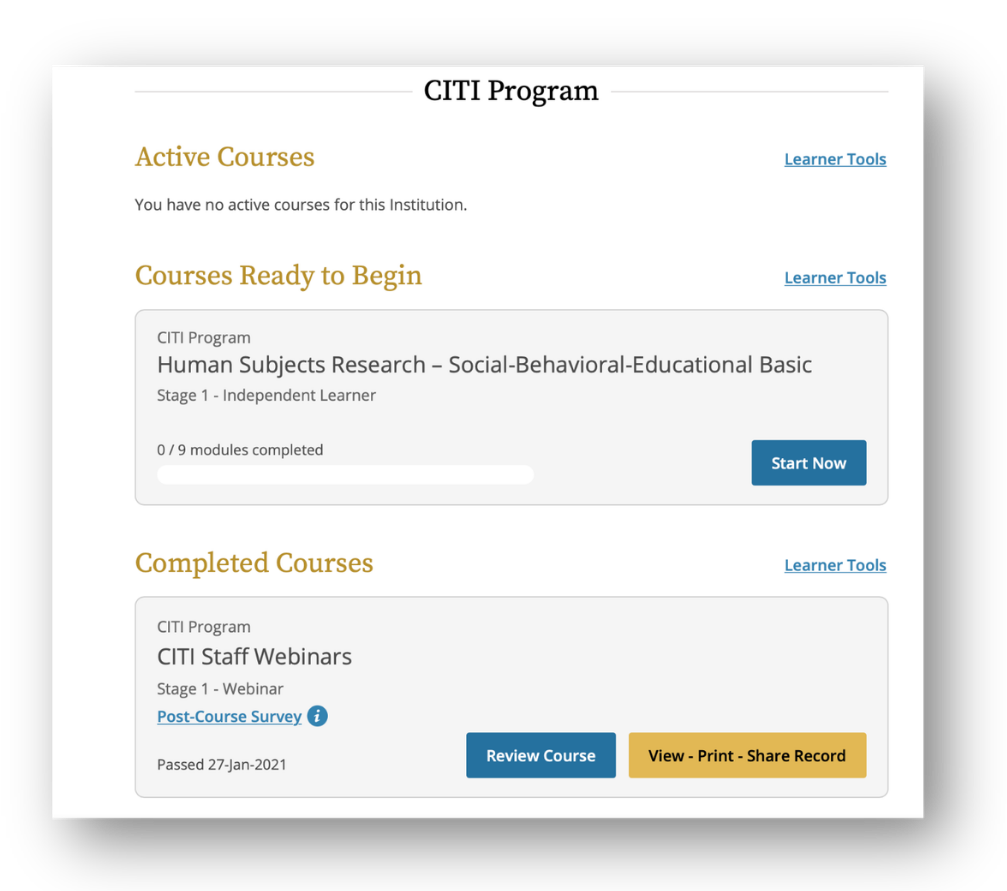Image resolution: width=1007 pixels, height=891 pixels.
Task: Click the modules completed progress bar
Action: point(346,474)
